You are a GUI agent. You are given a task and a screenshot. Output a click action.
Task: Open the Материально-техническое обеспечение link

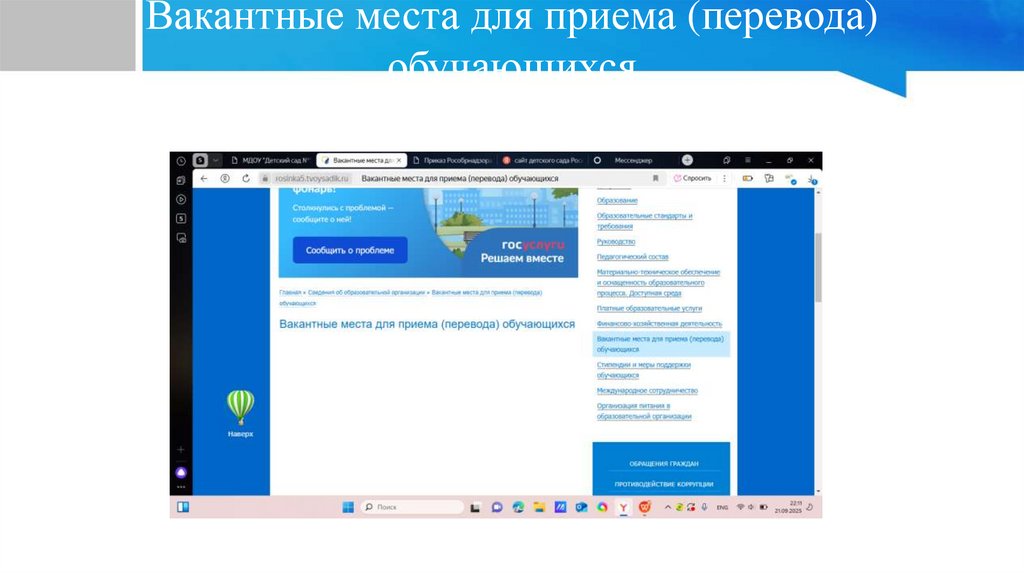pos(658,282)
